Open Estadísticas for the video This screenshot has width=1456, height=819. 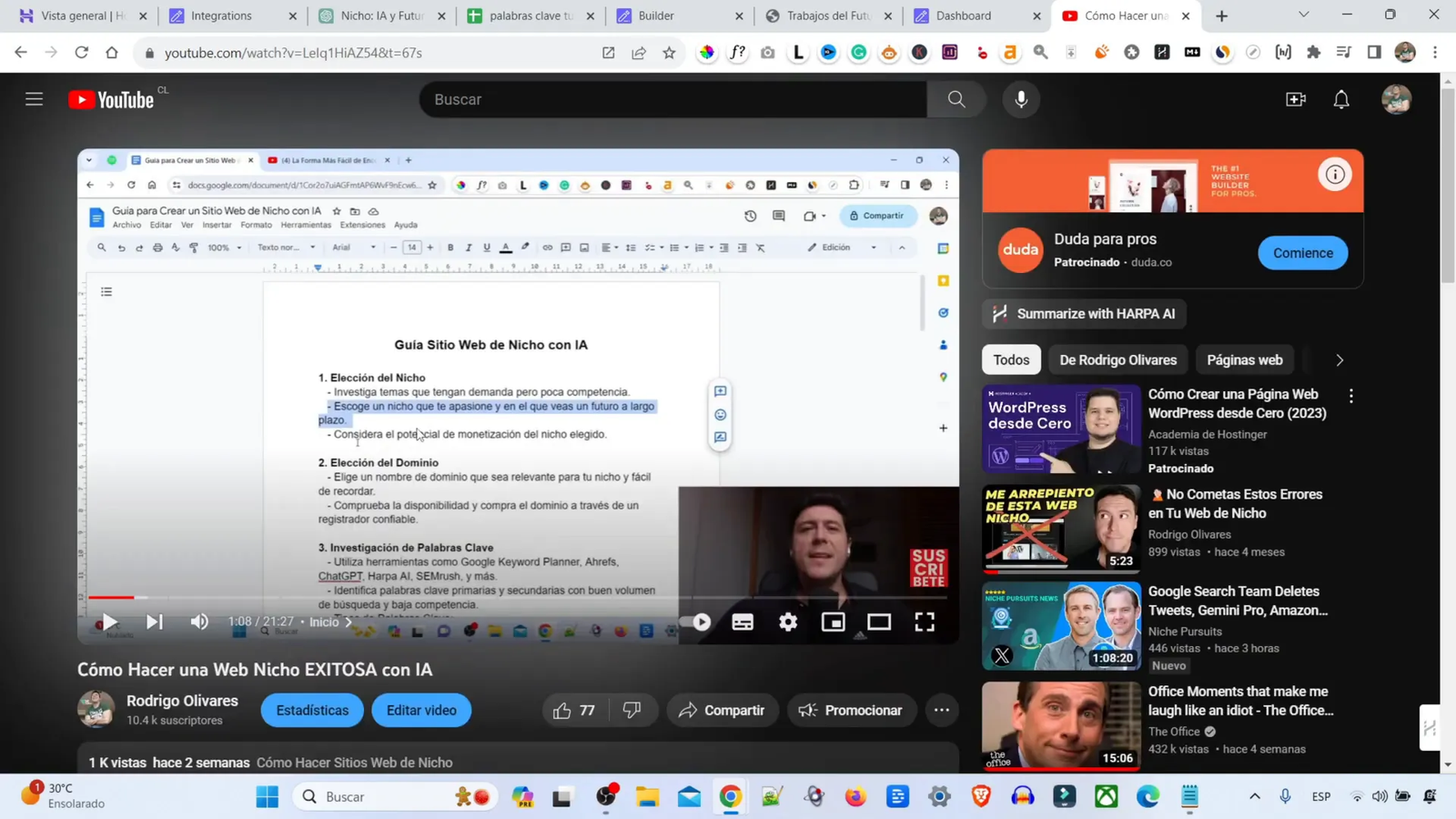(311, 710)
